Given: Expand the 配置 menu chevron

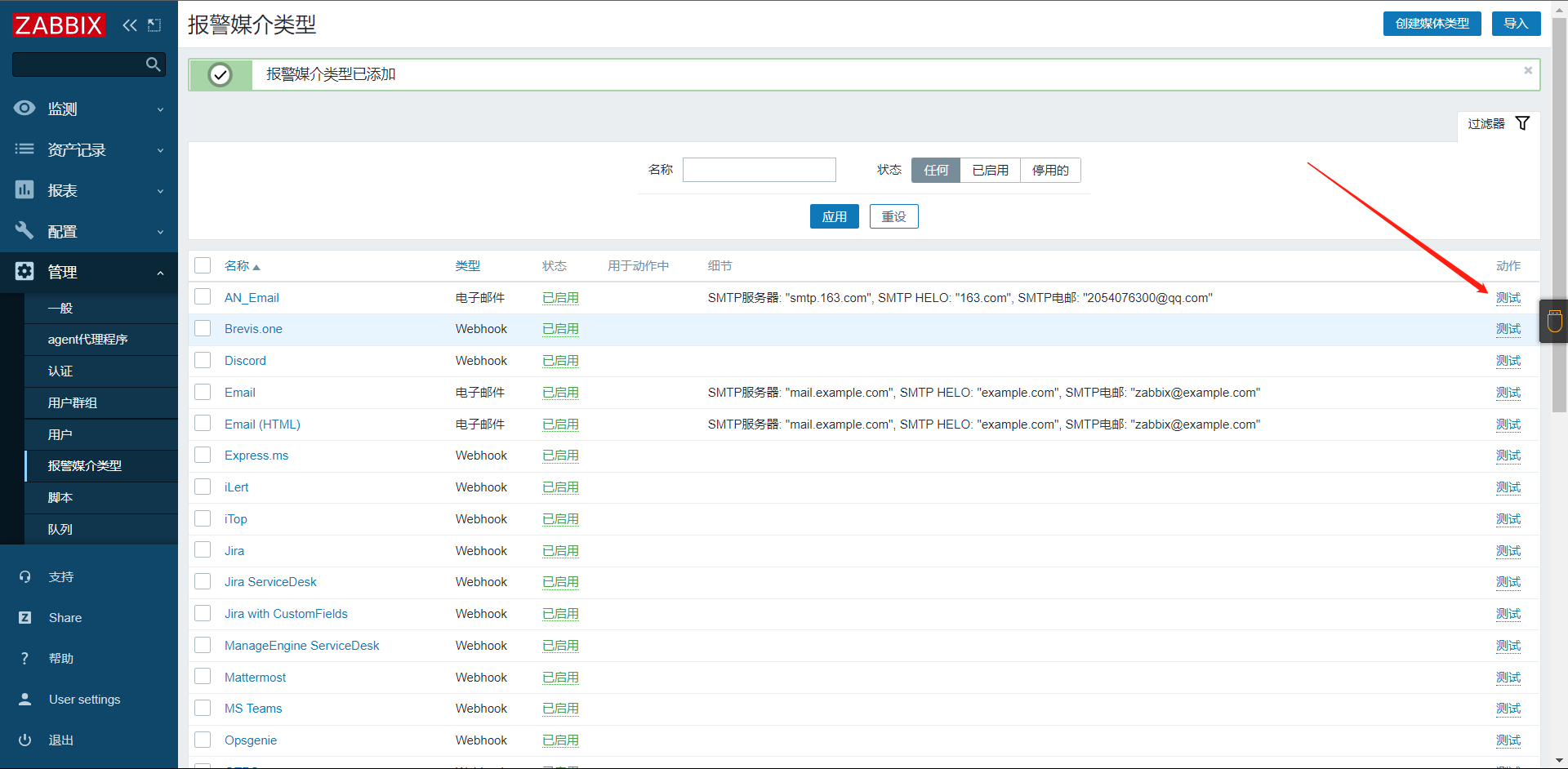Looking at the screenshot, I should (160, 232).
